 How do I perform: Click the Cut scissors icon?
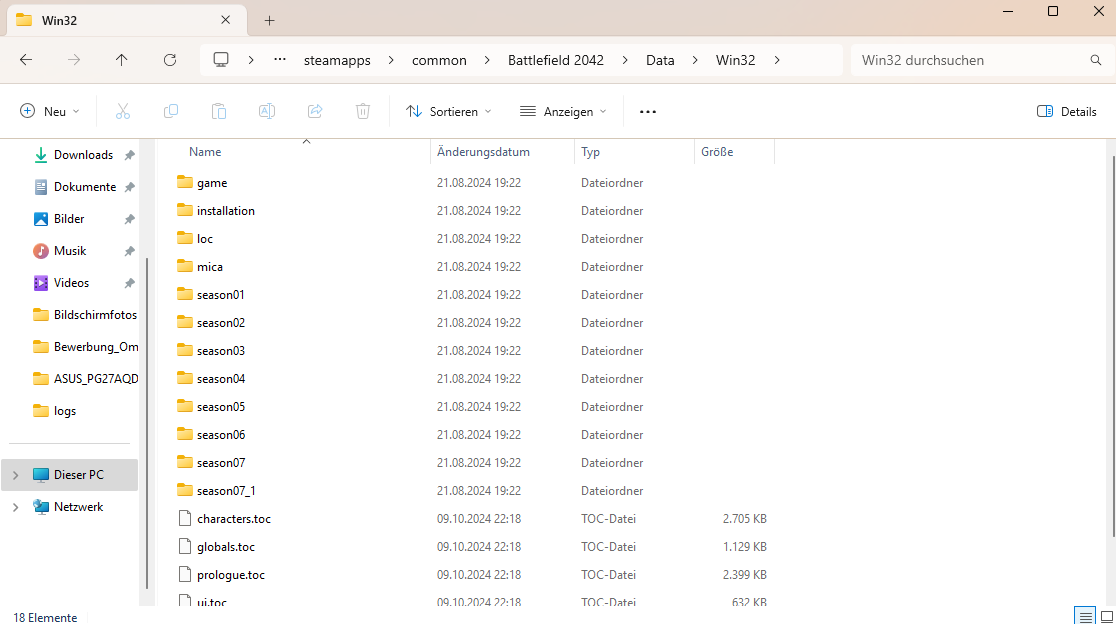(x=123, y=111)
